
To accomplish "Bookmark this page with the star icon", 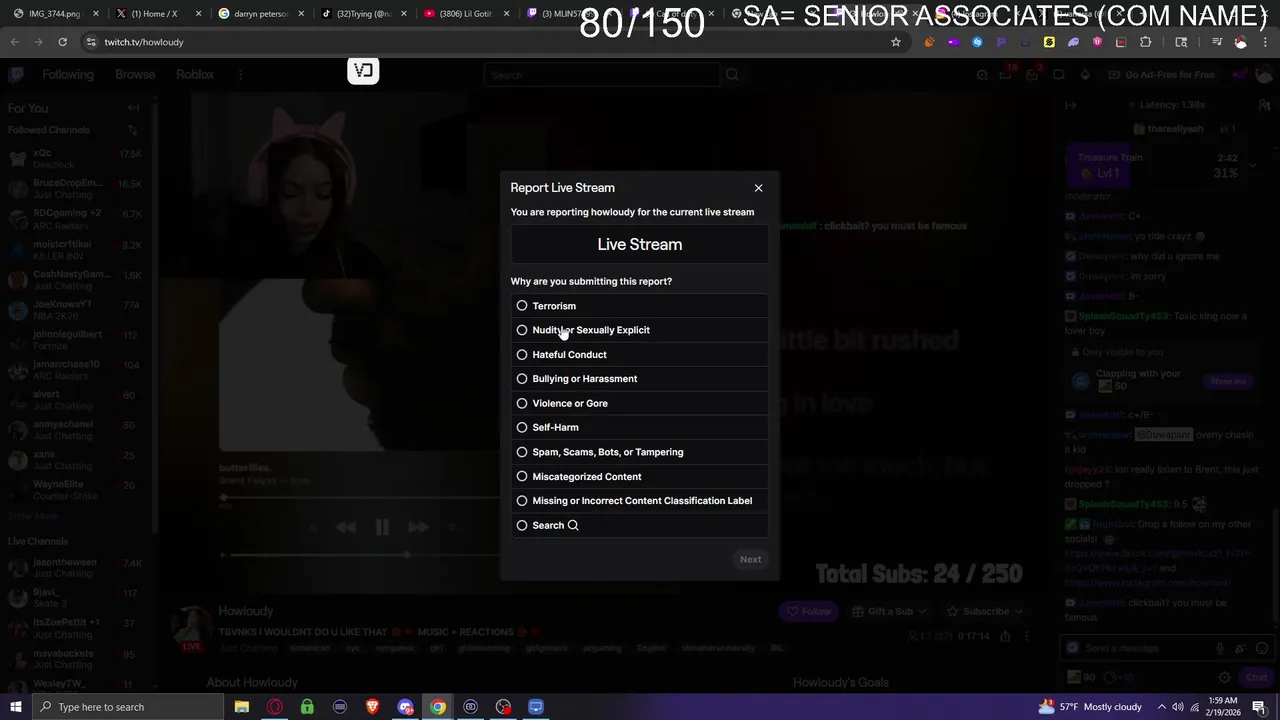I will (x=896, y=42).
